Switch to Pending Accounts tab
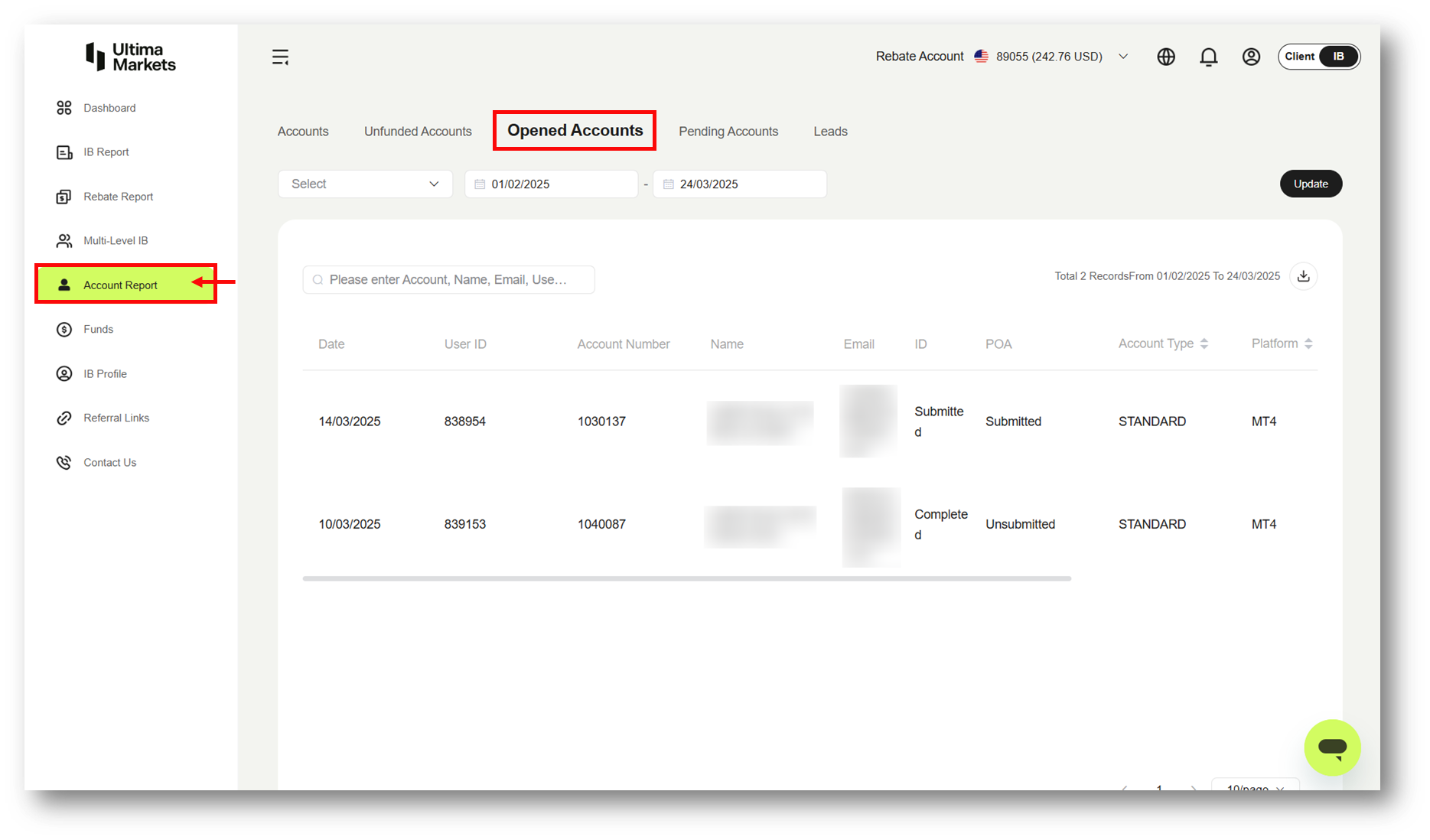The image size is (1430, 840). point(728,132)
